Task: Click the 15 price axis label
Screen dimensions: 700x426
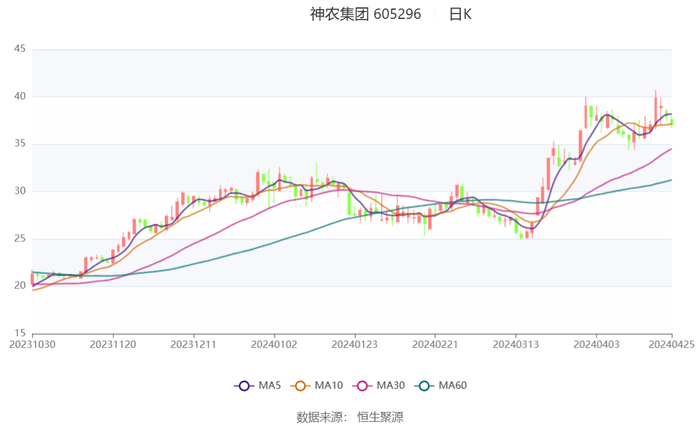Action: pos(20,333)
